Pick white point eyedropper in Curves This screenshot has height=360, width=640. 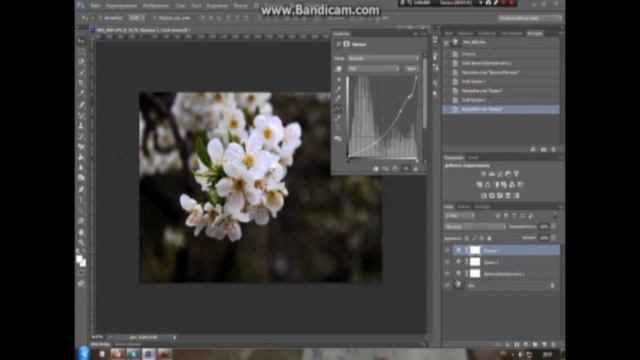pos(338,99)
